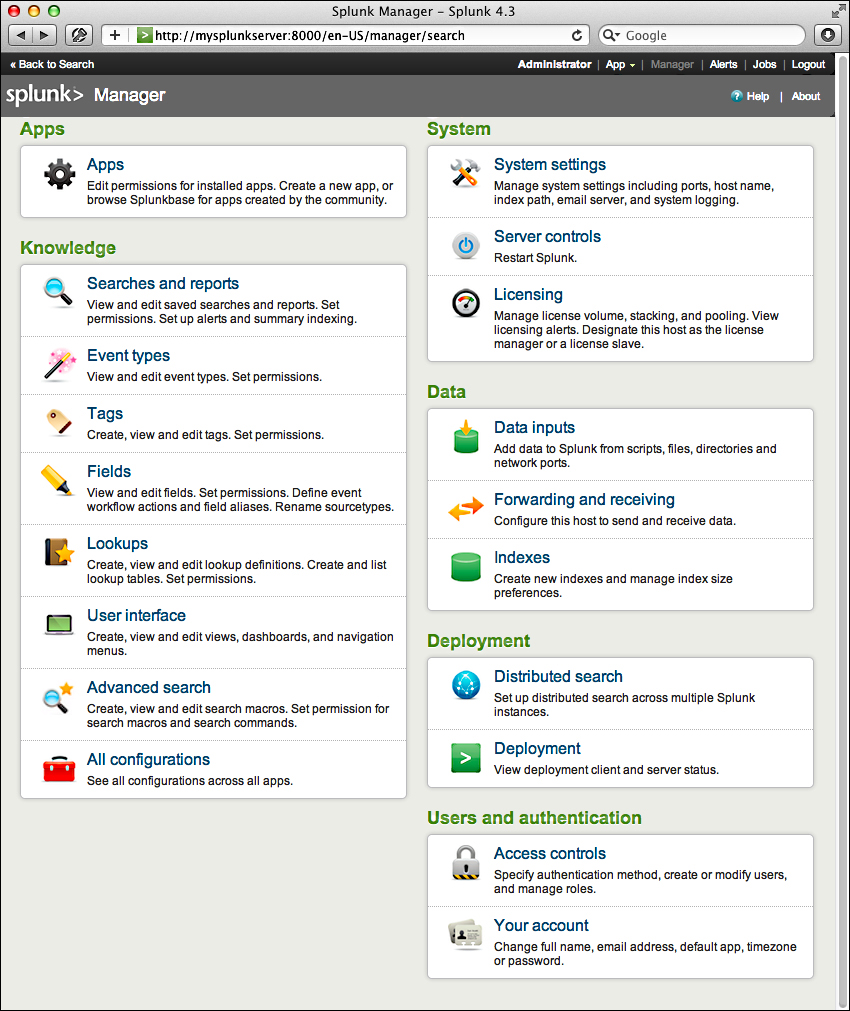The height and width of the screenshot is (1011, 850).
Task: Select Manager in top navigation
Action: (672, 64)
